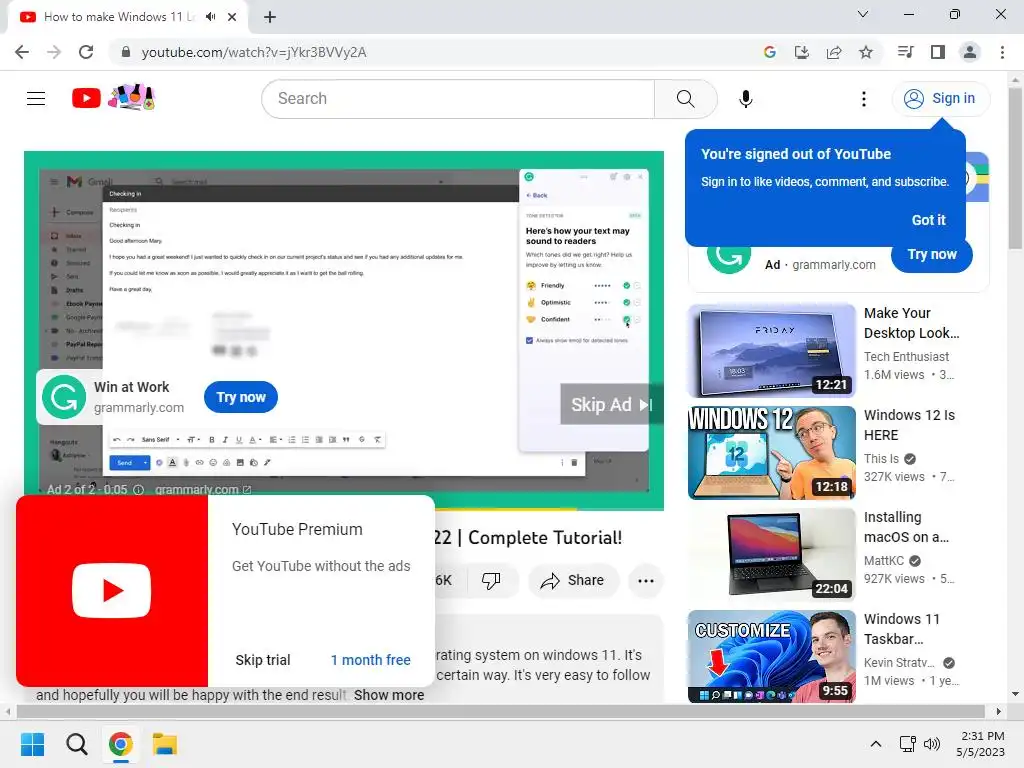Click Skip trial in Premium popup
This screenshot has width=1024, height=768.
(263, 660)
